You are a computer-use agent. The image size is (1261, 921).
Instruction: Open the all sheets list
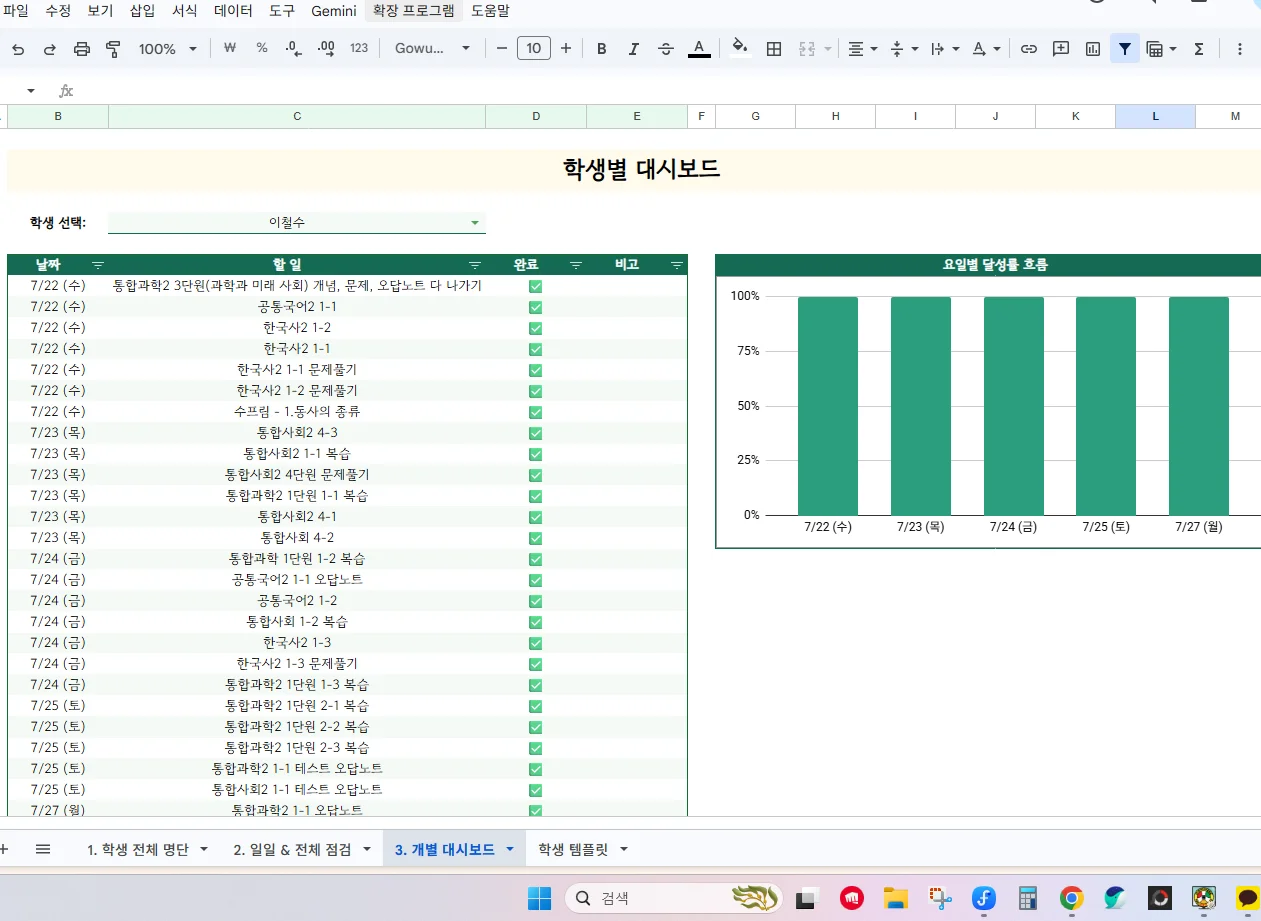43,849
